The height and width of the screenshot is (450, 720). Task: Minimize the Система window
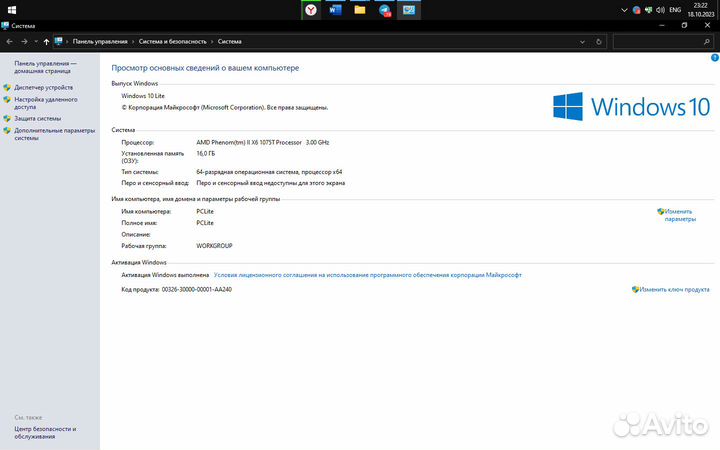click(662, 26)
